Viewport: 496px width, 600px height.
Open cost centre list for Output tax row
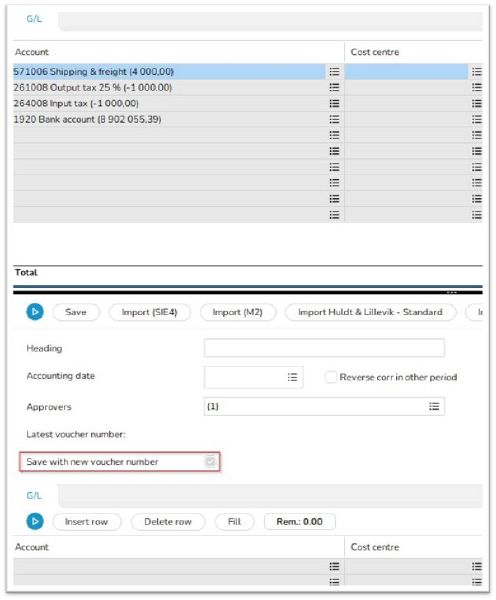pyautogui.click(x=476, y=87)
